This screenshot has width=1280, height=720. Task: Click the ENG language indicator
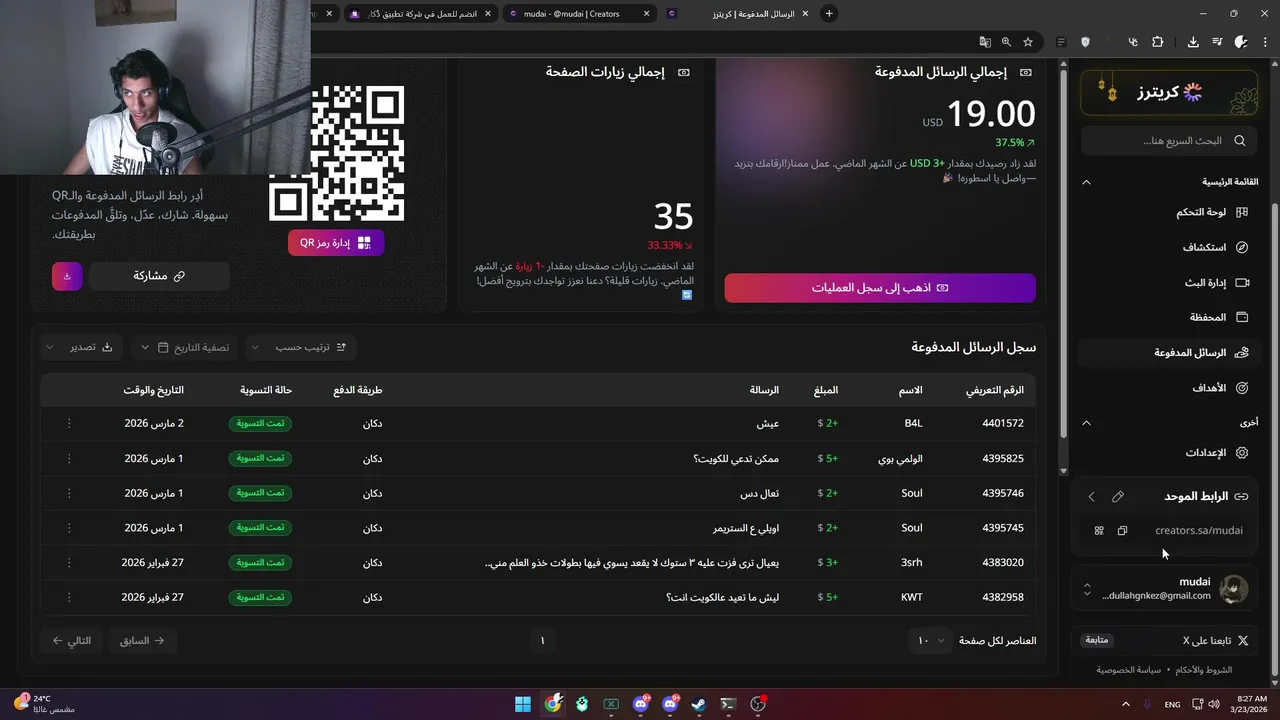(1172, 704)
